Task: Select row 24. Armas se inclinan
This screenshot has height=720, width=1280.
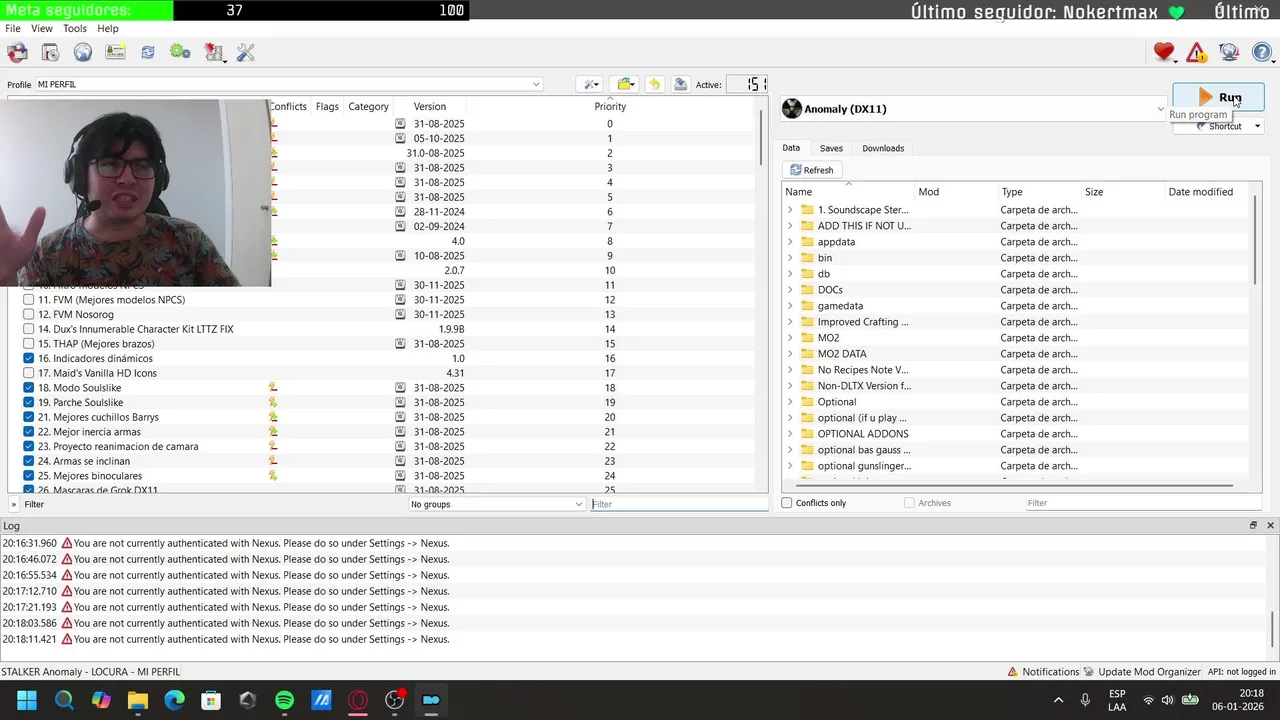Action: pyautogui.click(x=388, y=461)
